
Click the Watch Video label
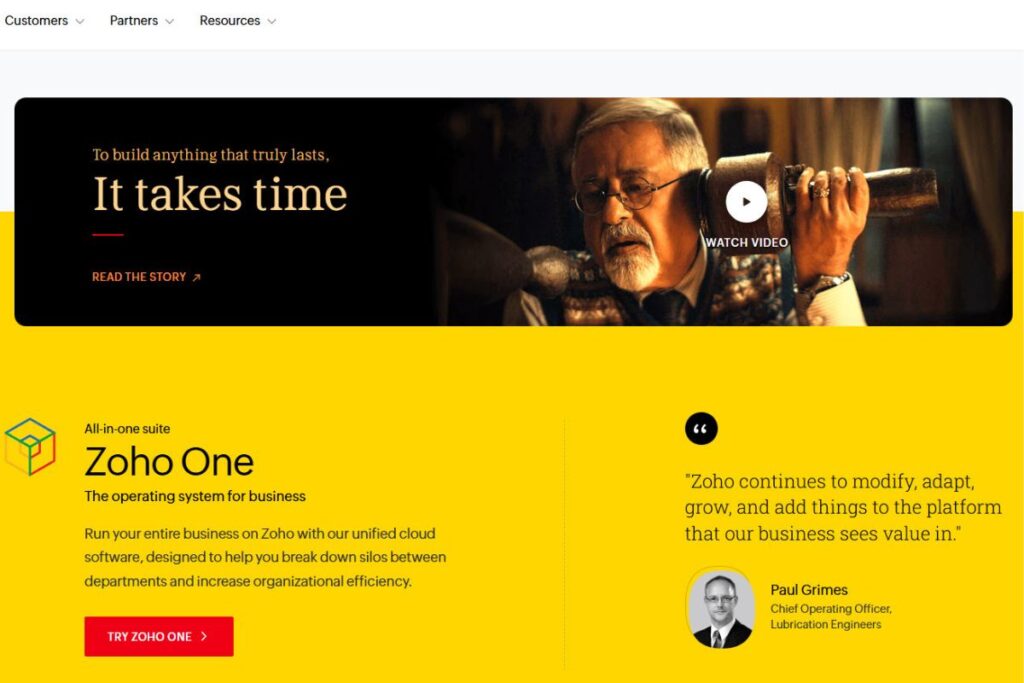[746, 242]
